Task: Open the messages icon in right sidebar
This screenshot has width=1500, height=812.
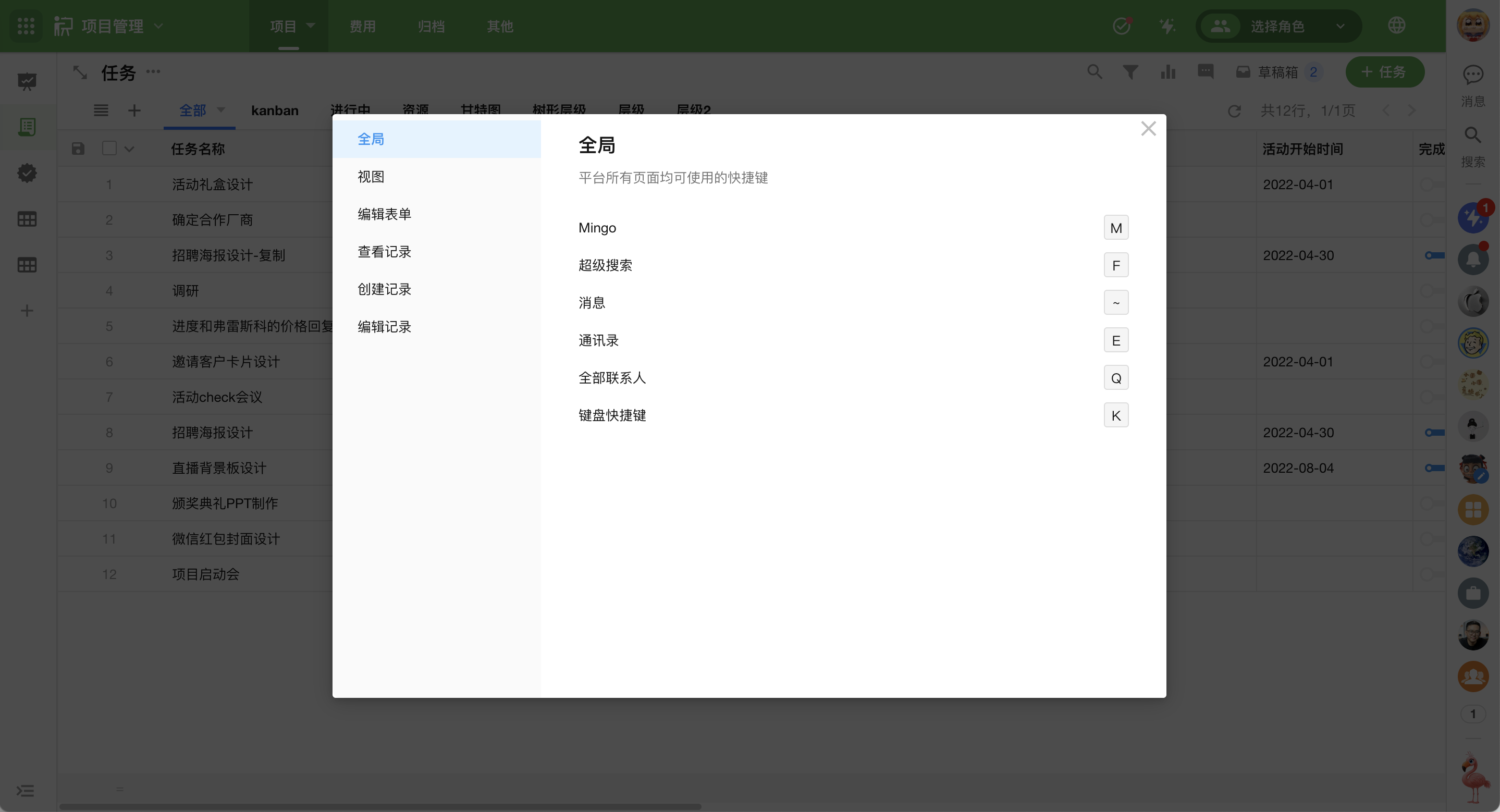Action: pyautogui.click(x=1472, y=75)
